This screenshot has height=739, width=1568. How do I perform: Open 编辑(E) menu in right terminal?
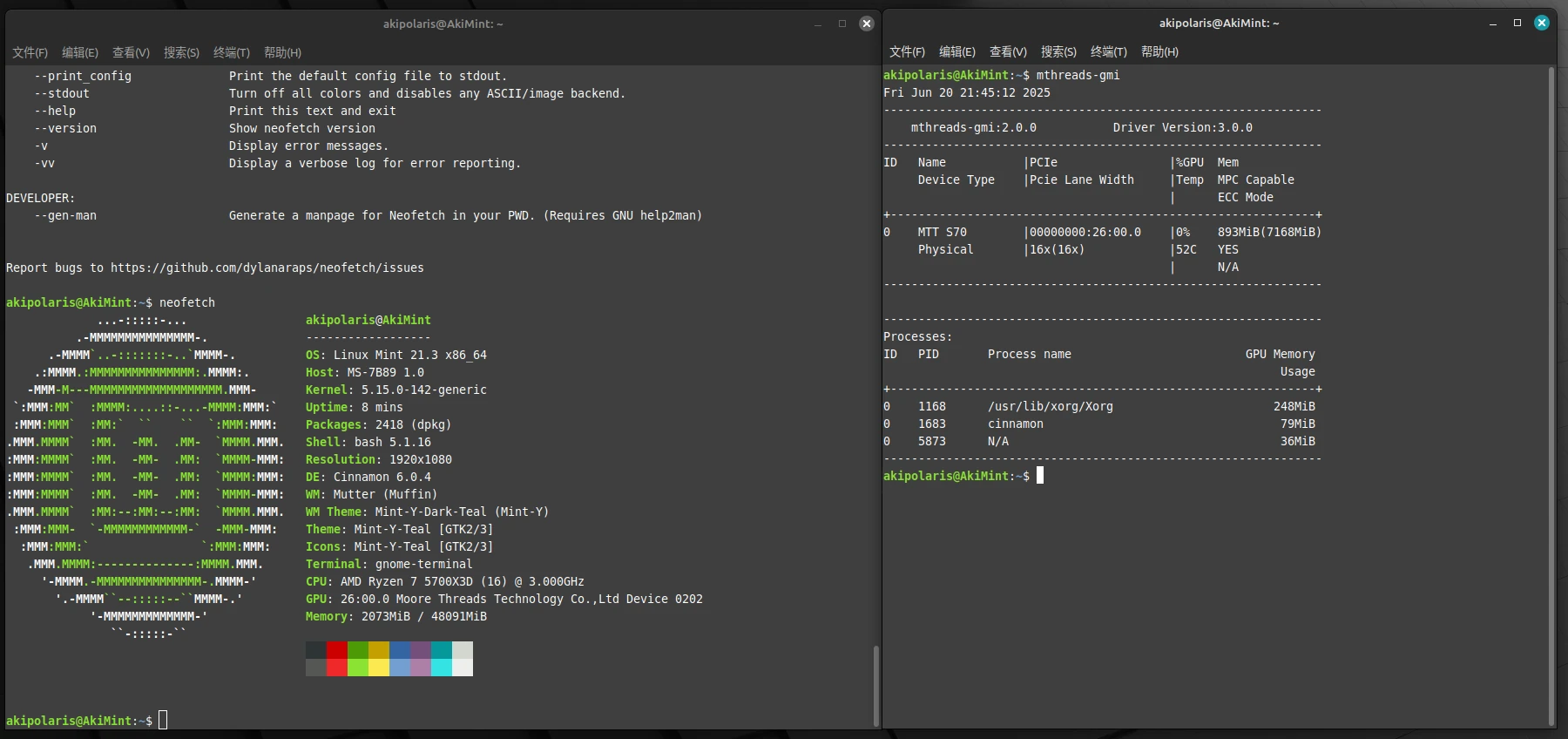point(957,51)
